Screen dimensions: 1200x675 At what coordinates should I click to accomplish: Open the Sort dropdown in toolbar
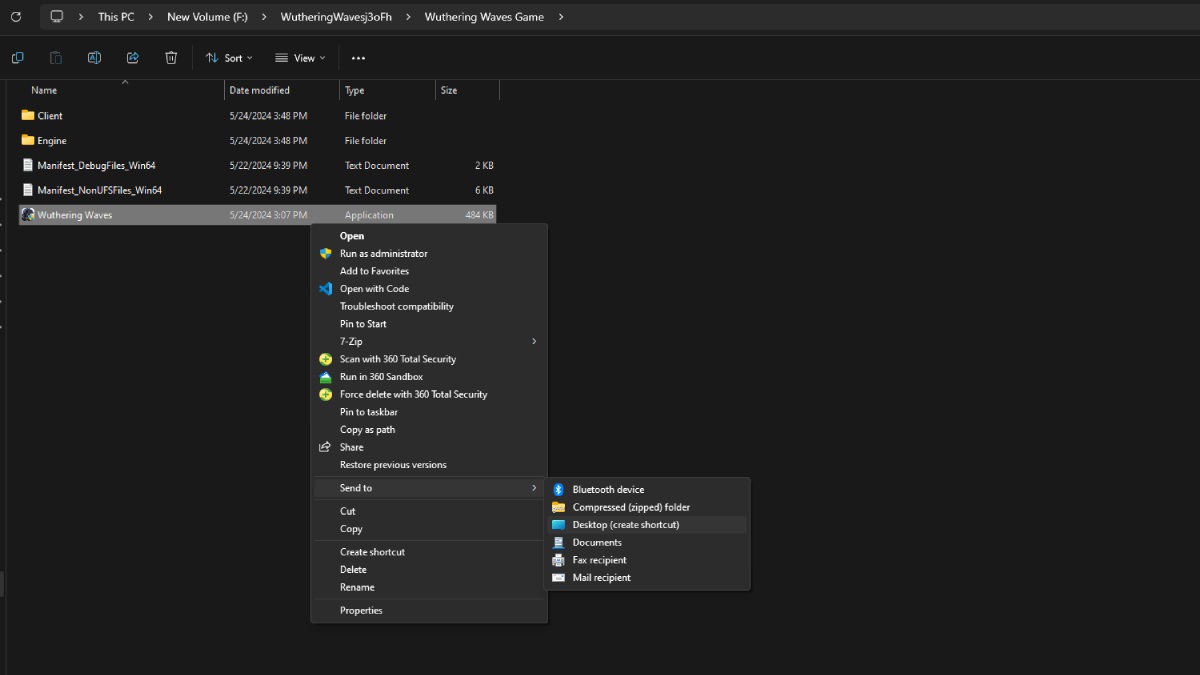point(229,58)
